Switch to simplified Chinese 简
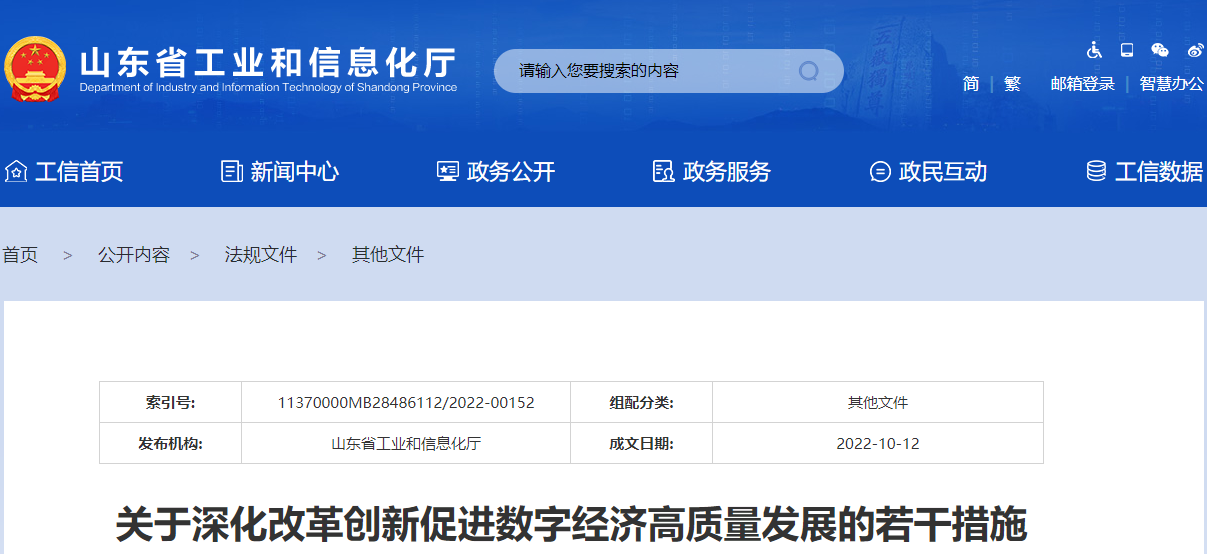 [971, 84]
